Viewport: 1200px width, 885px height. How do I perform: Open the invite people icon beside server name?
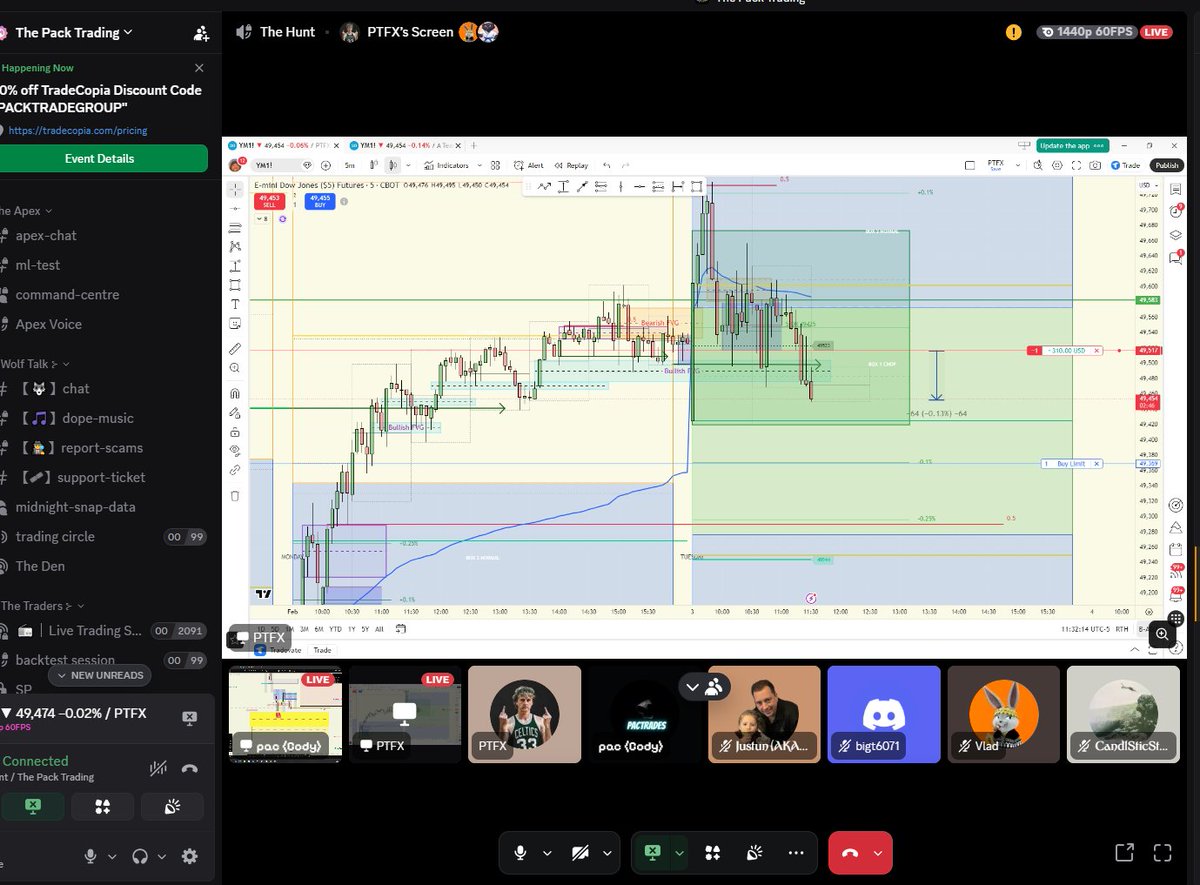point(201,33)
